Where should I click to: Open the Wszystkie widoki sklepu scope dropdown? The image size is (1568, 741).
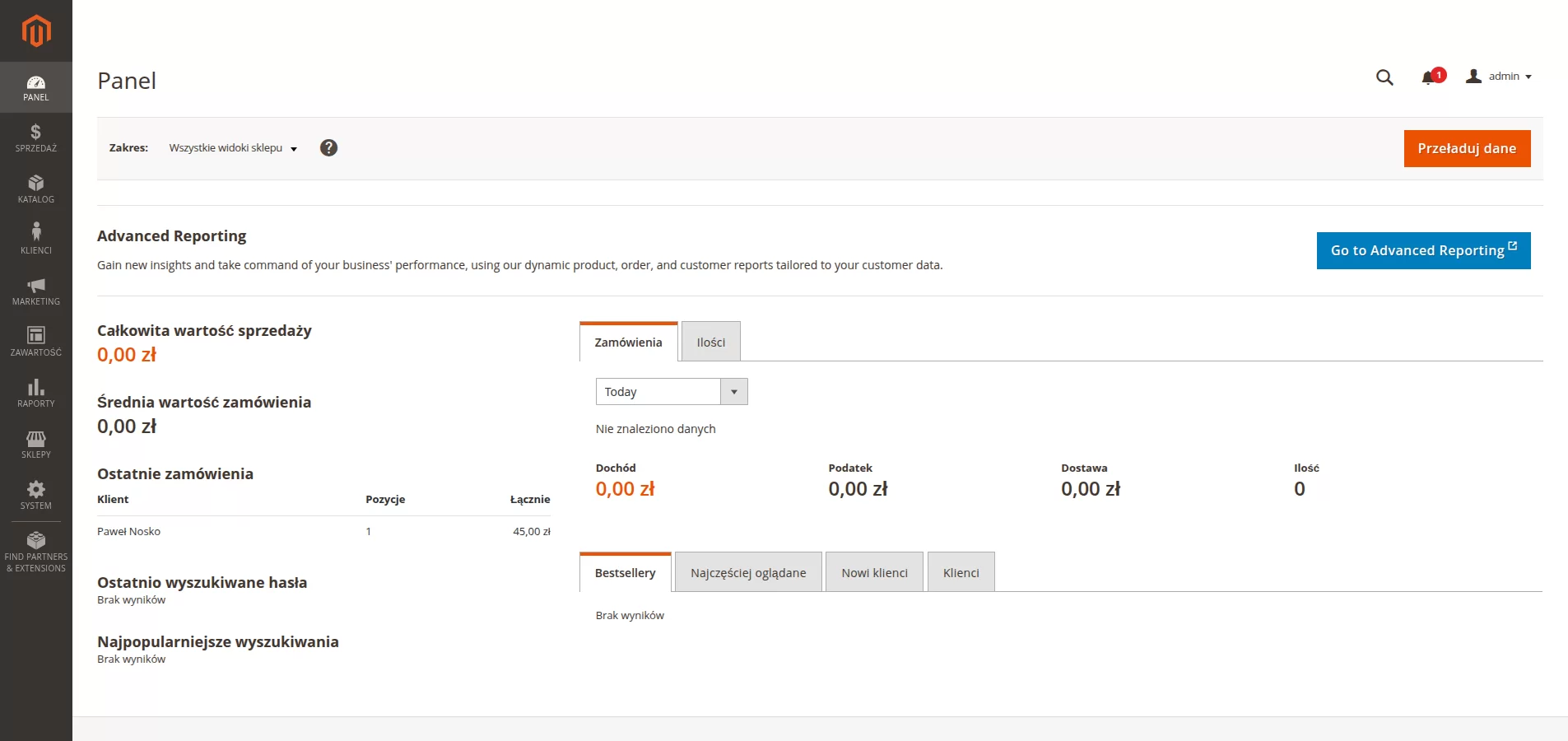[233, 148]
